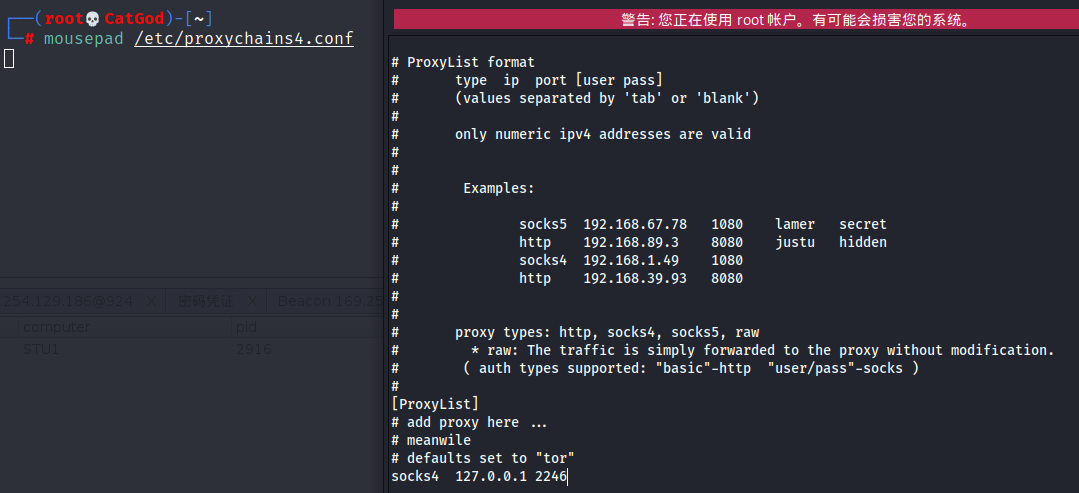1079x493 pixels.
Task: Click the pid value 2916 cell
Action: tap(253, 349)
